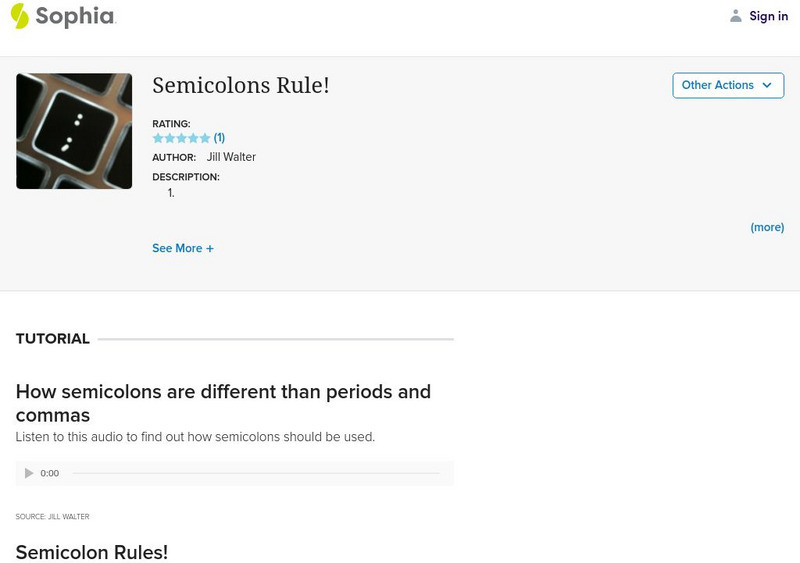Expand the description with (more) link

coord(767,227)
